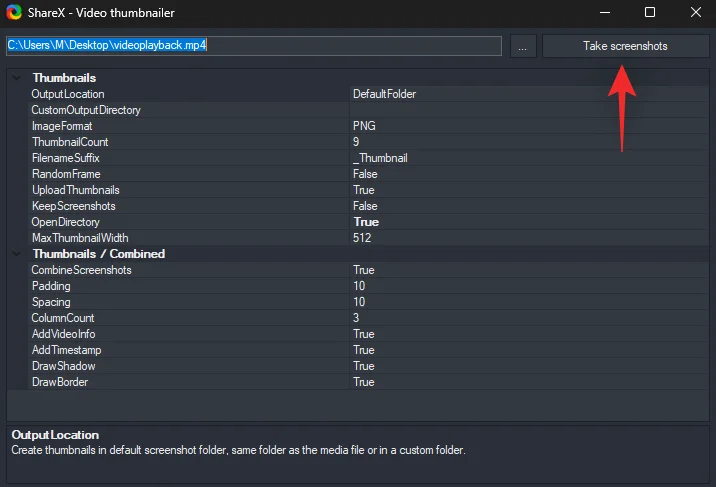Viewport: 716px width, 487px height.
Task: Collapse the Thumbnails category
Action: 17,78
